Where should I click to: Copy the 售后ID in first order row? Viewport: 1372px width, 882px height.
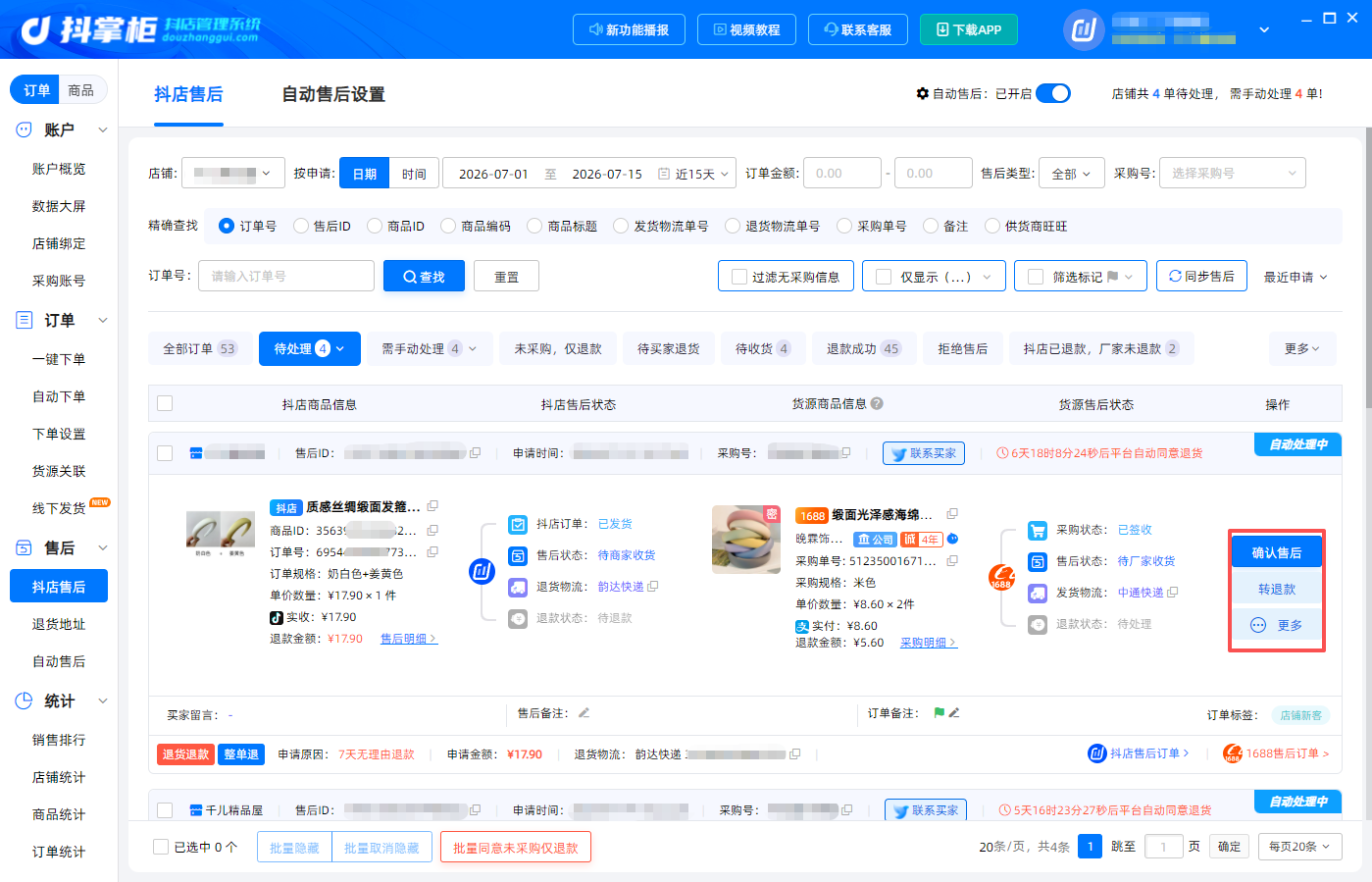coord(475,453)
